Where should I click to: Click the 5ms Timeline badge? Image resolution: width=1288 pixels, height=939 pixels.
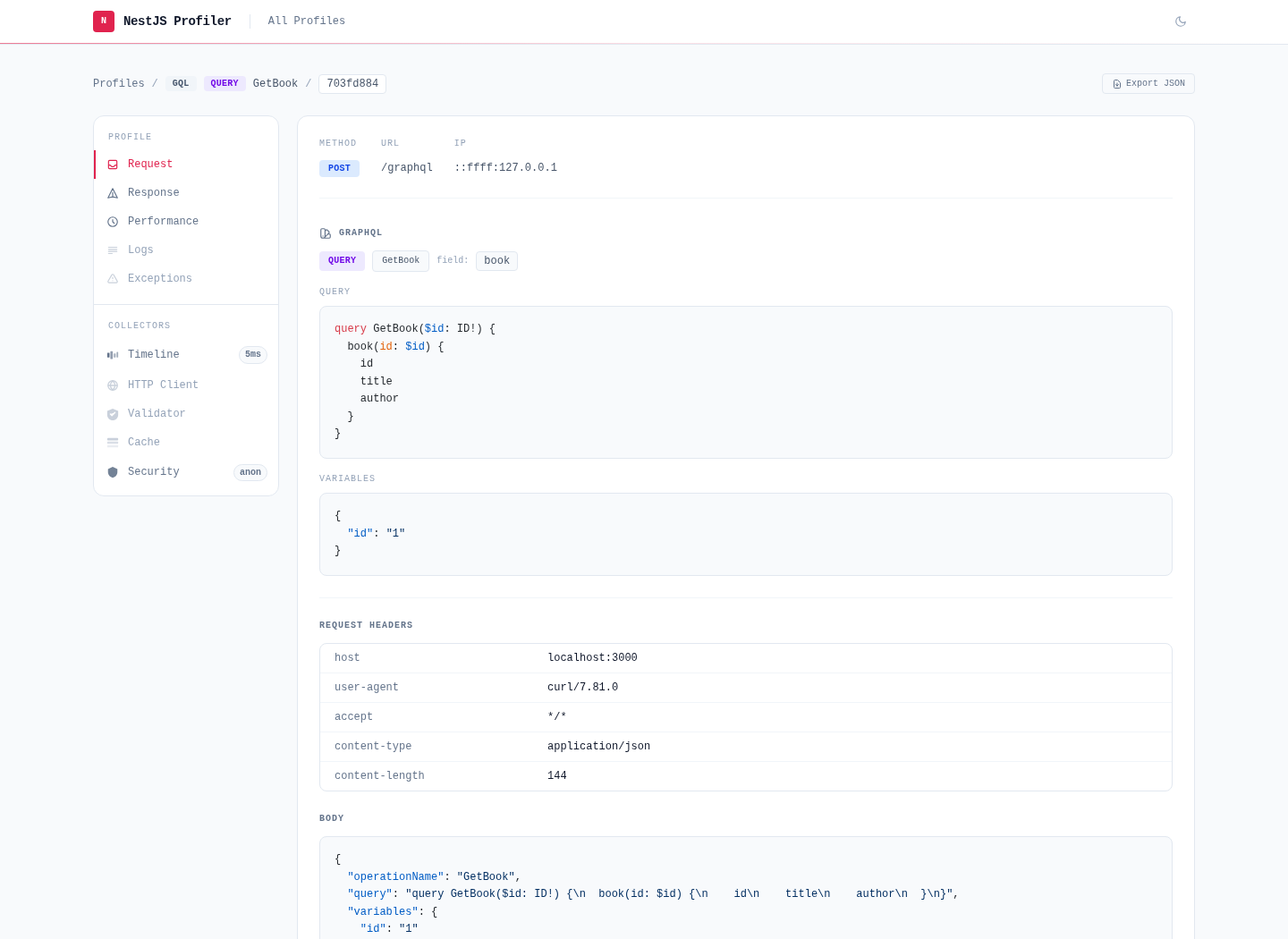(253, 355)
